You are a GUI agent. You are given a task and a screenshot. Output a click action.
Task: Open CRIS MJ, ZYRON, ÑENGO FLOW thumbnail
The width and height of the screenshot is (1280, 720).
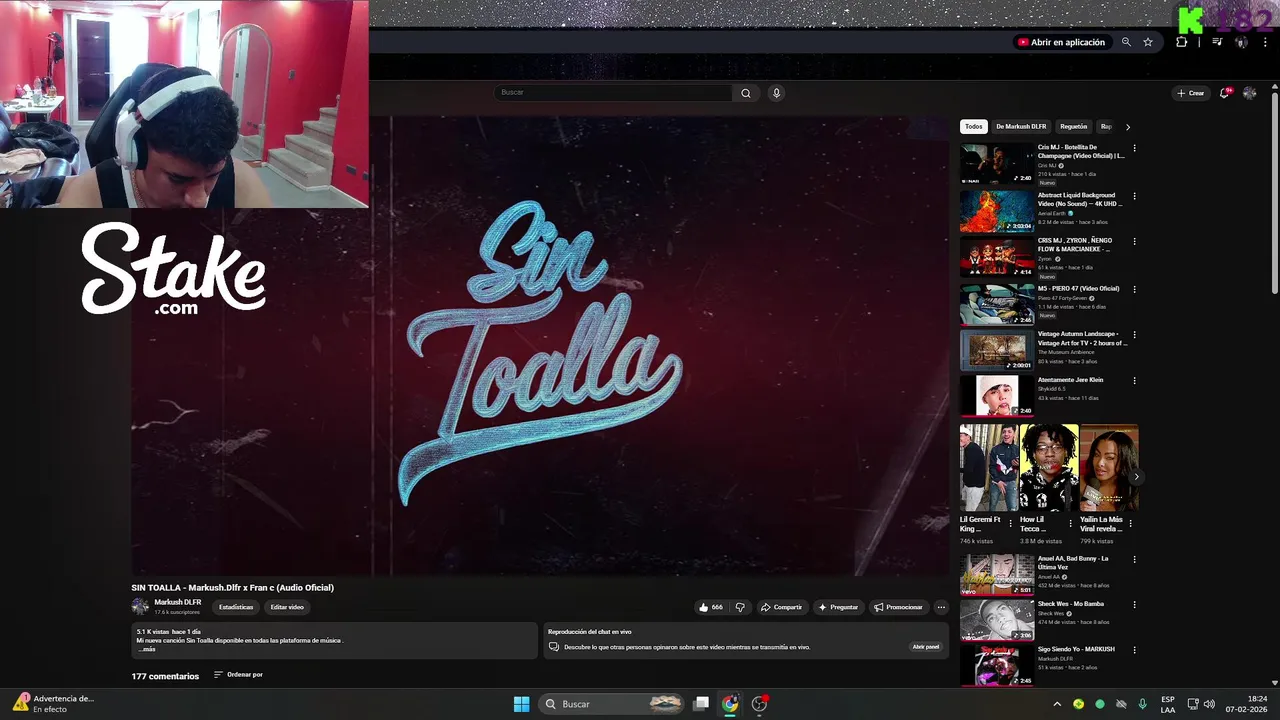[997, 257]
